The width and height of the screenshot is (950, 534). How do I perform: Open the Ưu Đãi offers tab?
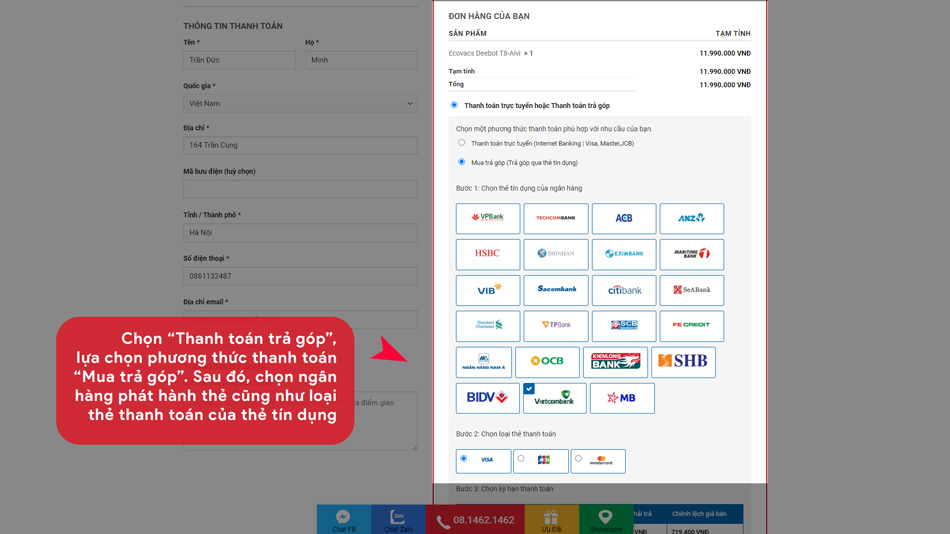(x=551, y=519)
